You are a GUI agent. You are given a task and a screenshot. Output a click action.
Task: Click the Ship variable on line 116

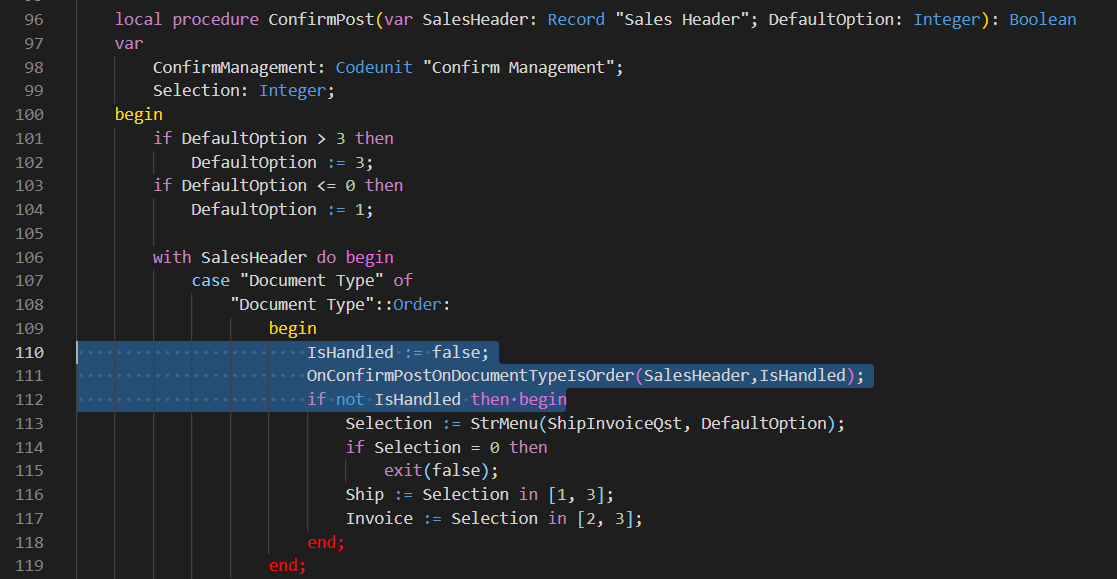(365, 494)
